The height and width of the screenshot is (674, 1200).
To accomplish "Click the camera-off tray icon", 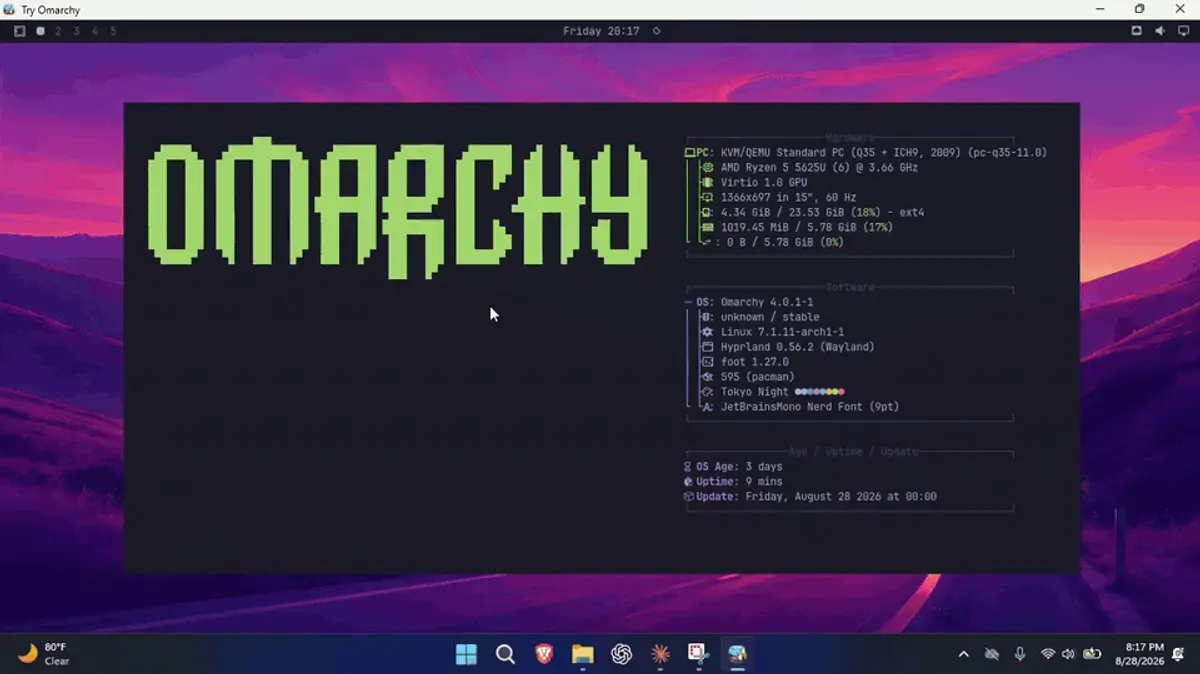I will pyautogui.click(x=991, y=654).
